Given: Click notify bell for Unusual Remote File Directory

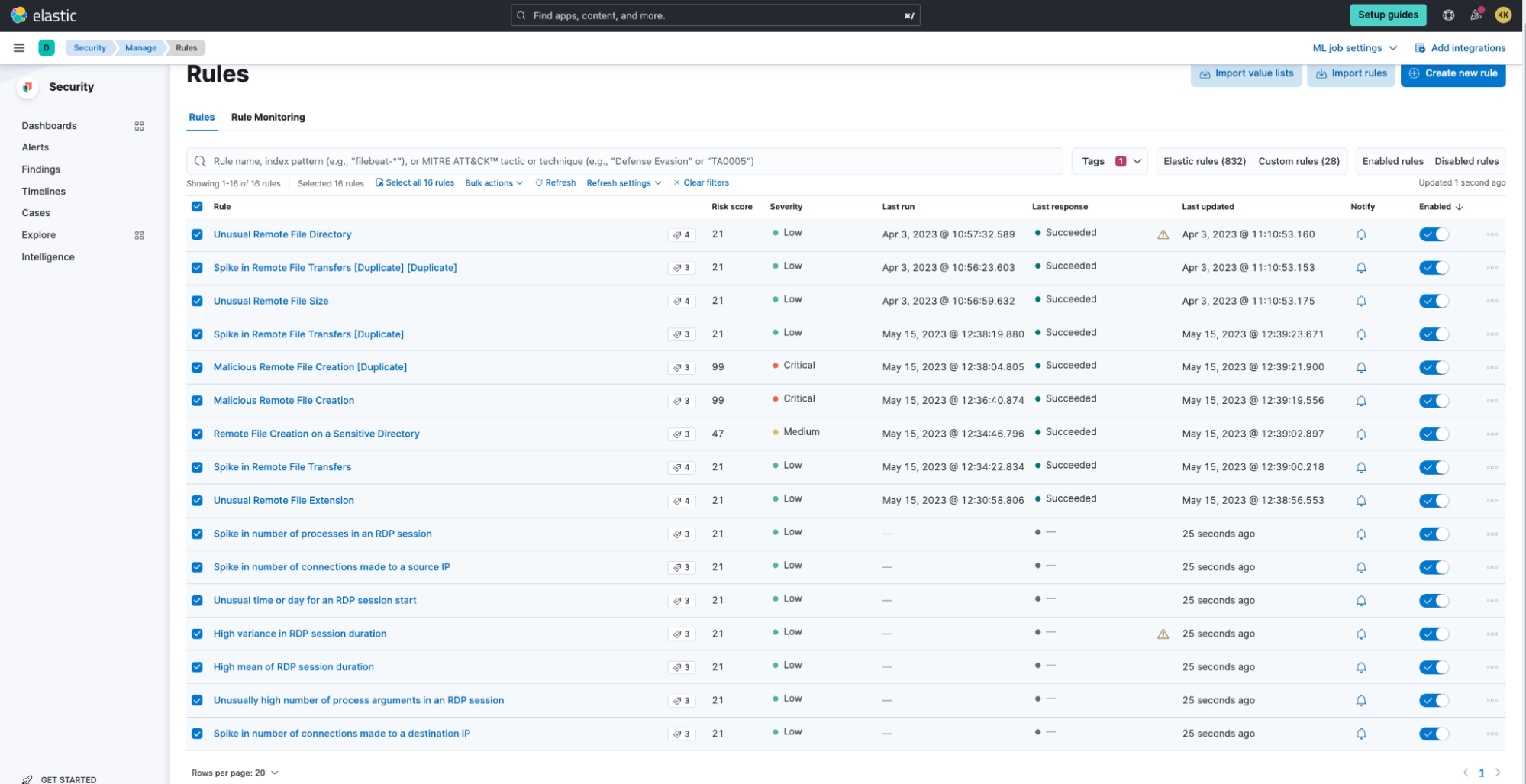Looking at the screenshot, I should [x=1361, y=234].
